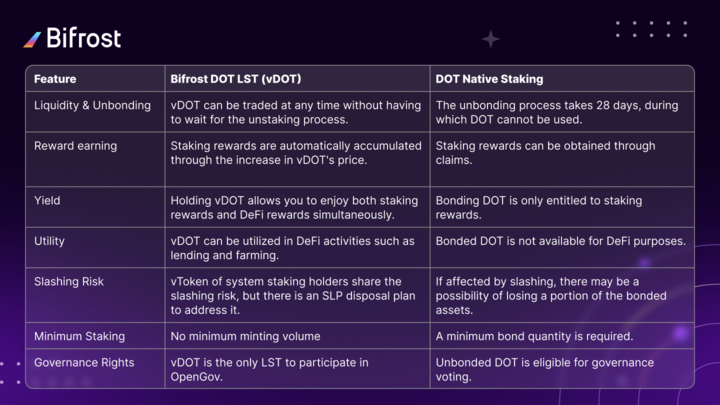Viewport: 720px width, 405px height.
Task: Click the 'only LST to participate in OpenGov' cell
Action: [269, 370]
